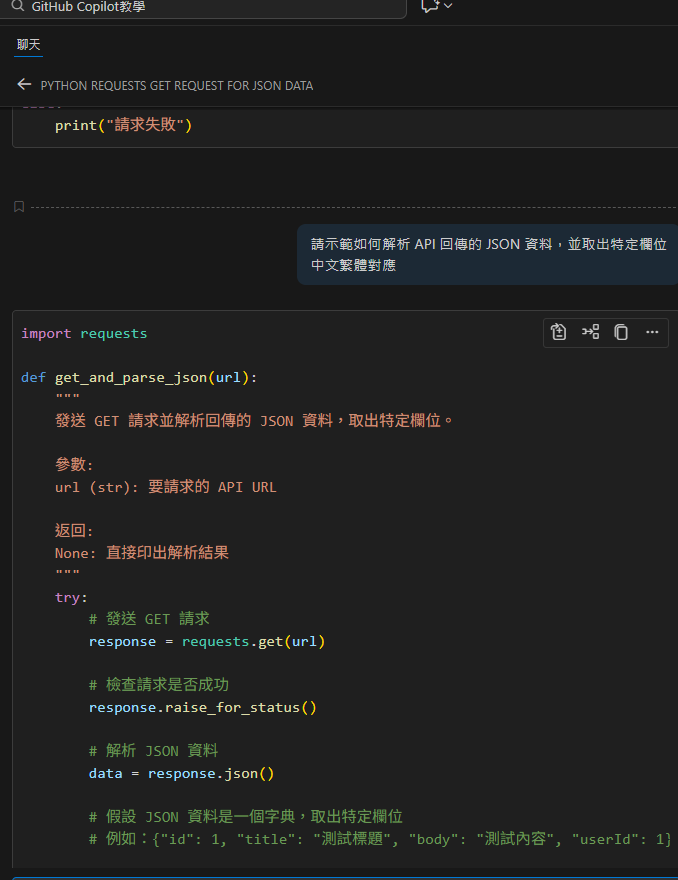Start a new chat
The image size is (678, 880).
point(429,7)
